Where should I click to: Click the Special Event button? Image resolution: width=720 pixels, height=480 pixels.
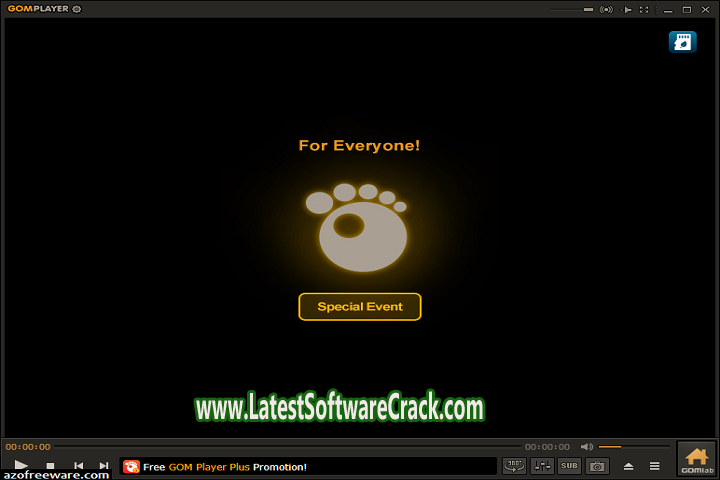coord(360,307)
